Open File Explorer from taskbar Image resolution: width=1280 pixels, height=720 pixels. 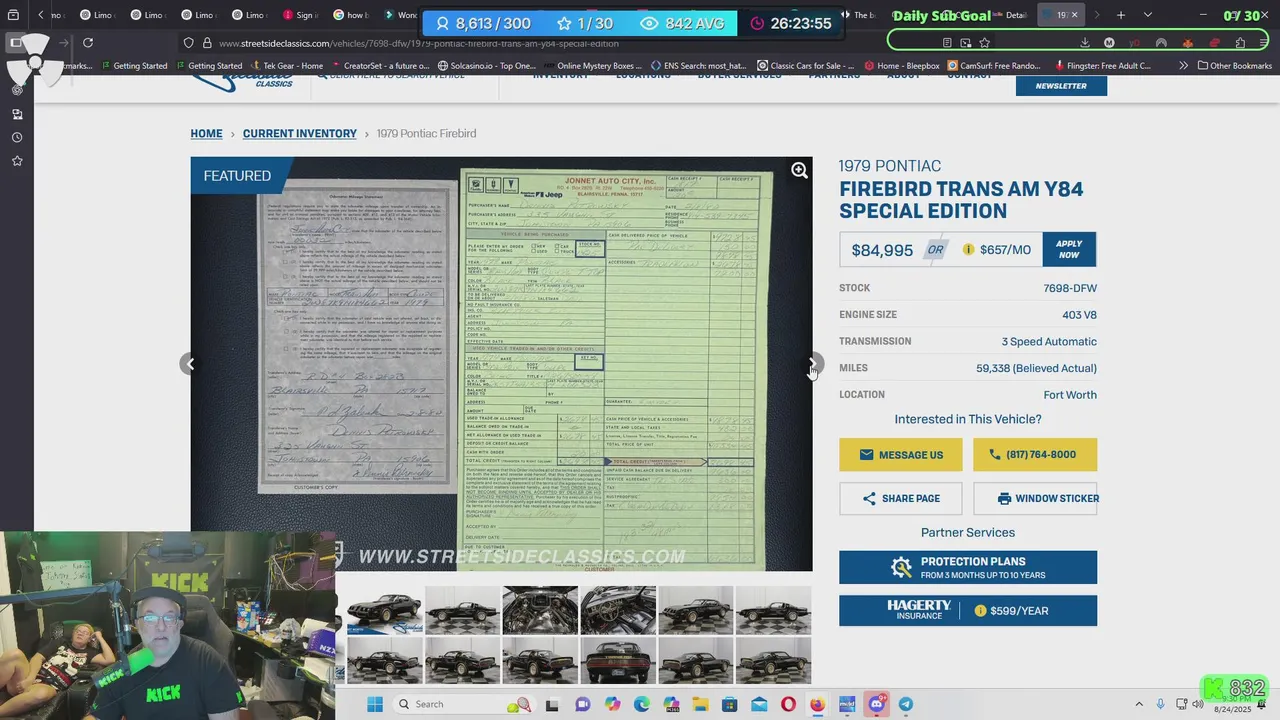point(699,704)
